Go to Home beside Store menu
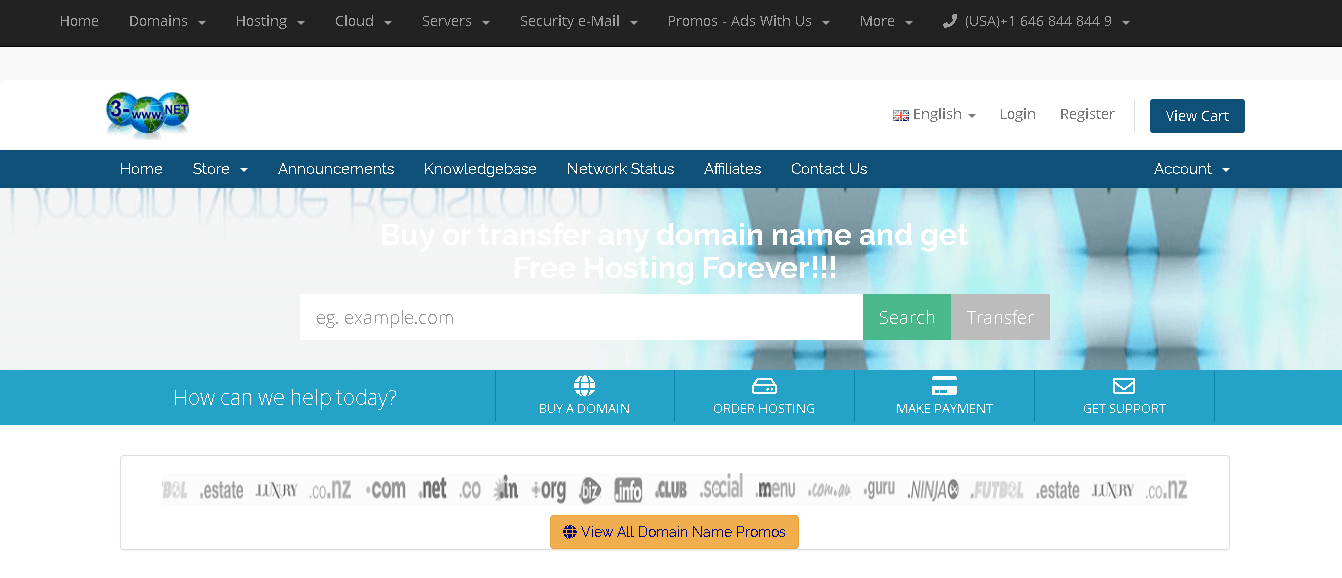This screenshot has height=578, width=1342. (141, 169)
